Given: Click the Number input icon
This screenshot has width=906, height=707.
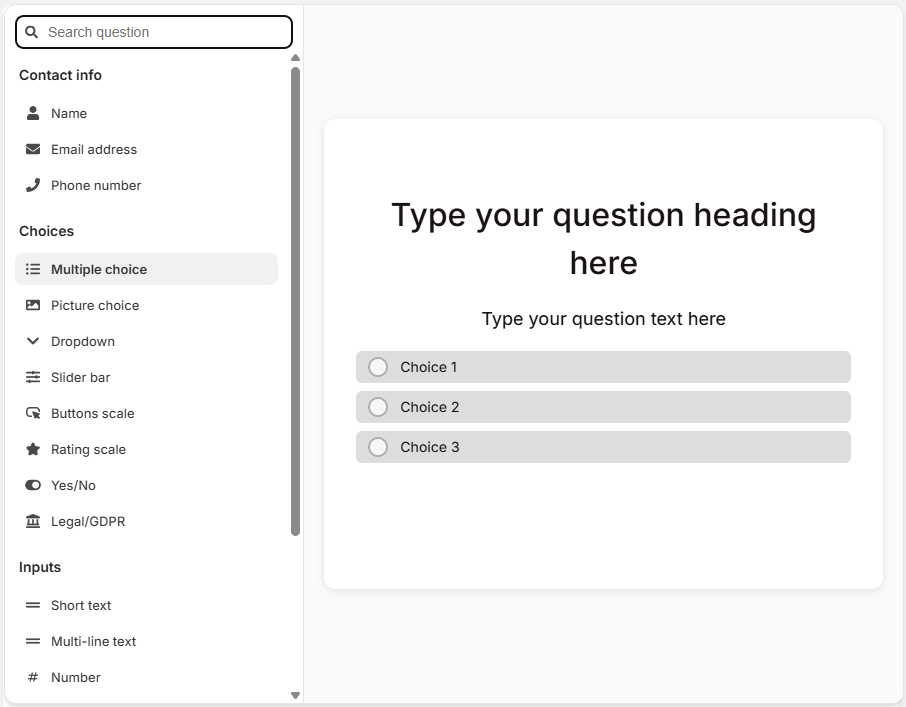Looking at the screenshot, I should [32, 677].
